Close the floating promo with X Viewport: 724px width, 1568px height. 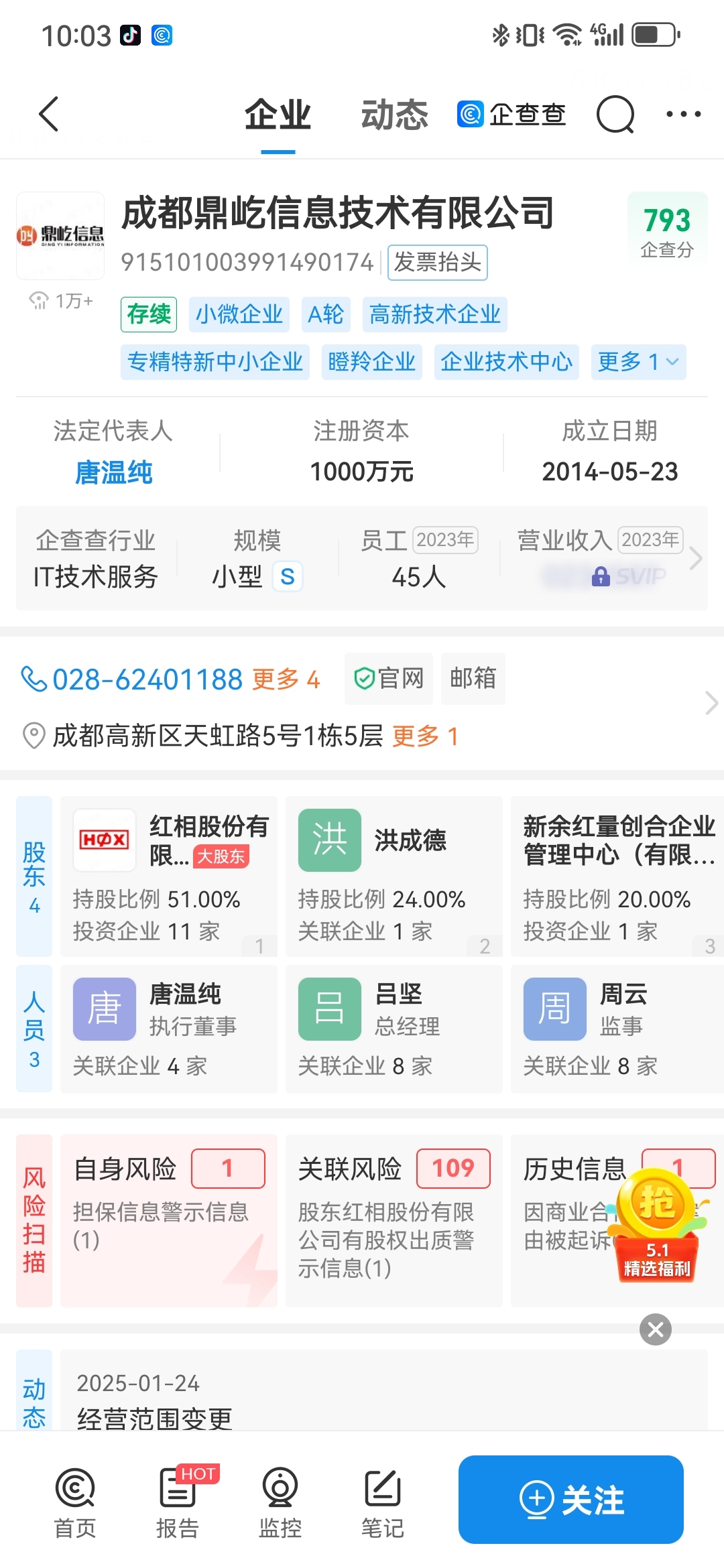point(656,1329)
